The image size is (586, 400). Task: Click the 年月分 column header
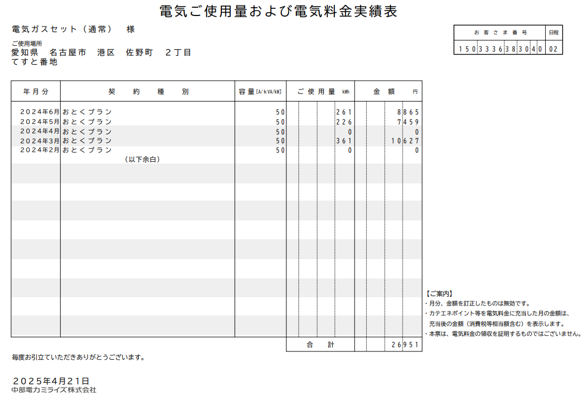point(36,91)
